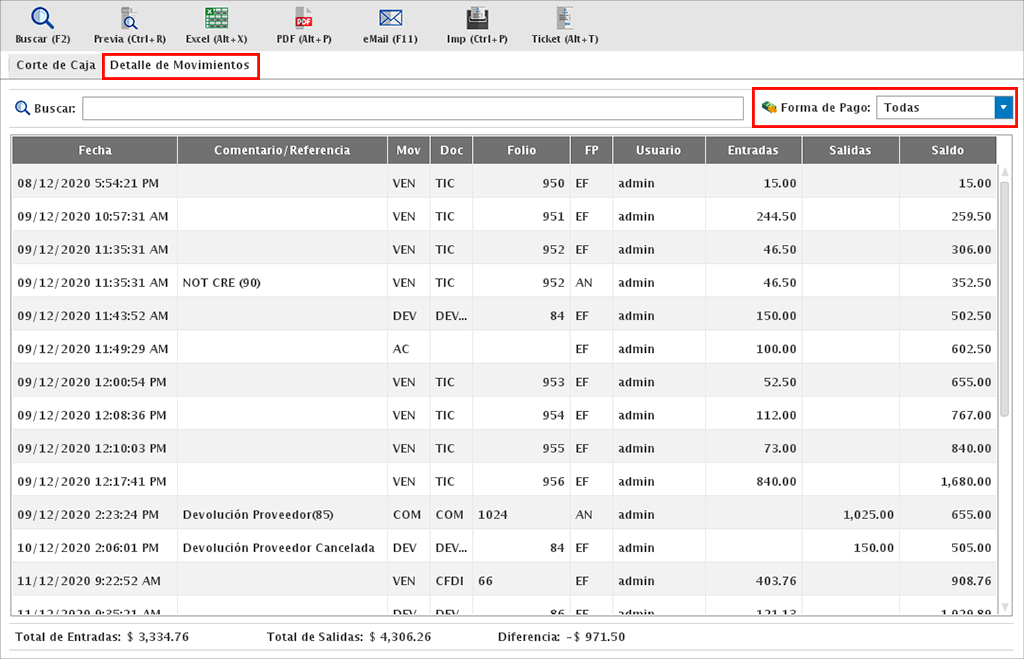Click the money icon beside Forma de Pago
The height and width of the screenshot is (659, 1024).
[768, 107]
